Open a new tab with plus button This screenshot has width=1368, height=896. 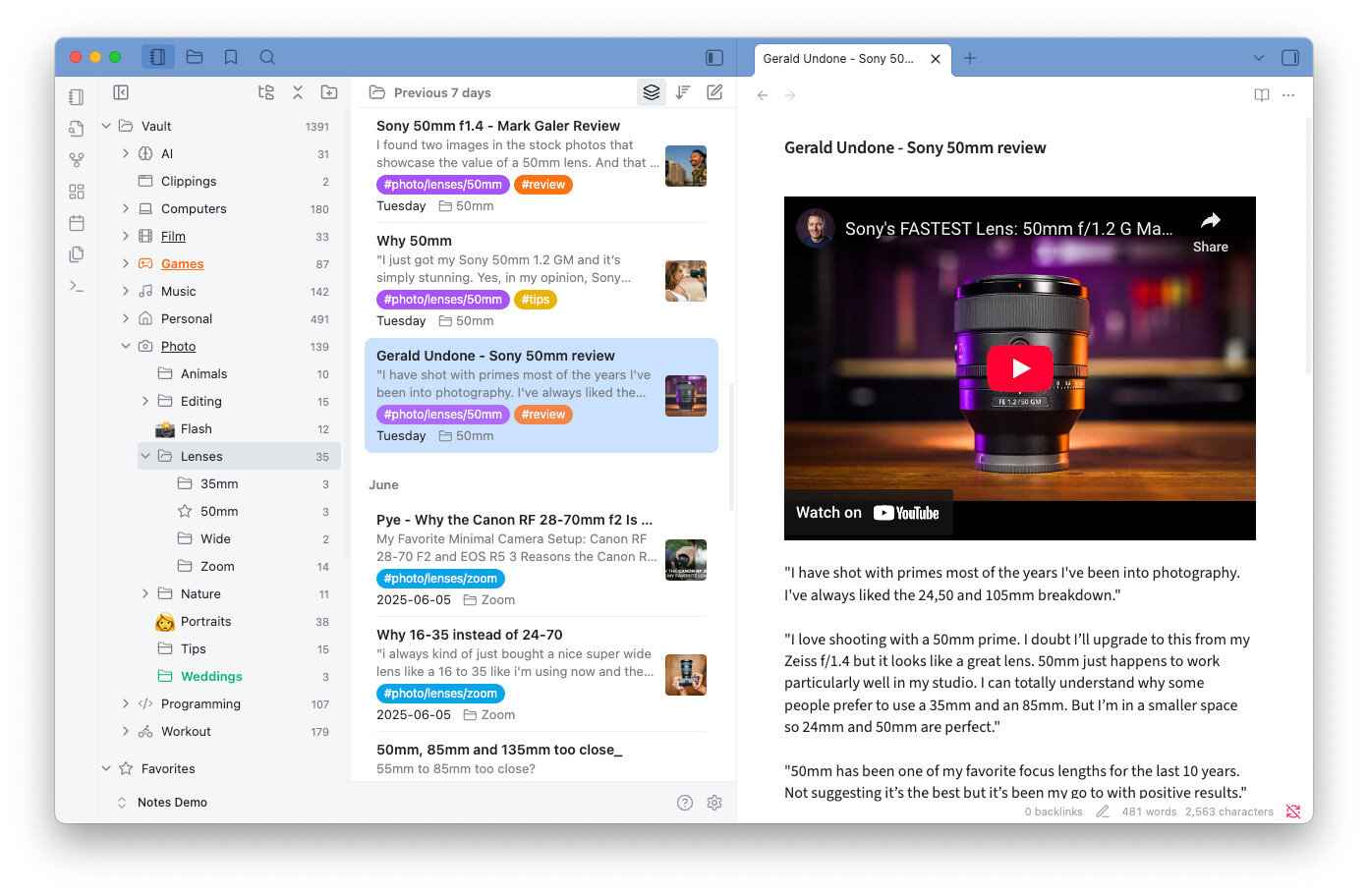tap(970, 58)
